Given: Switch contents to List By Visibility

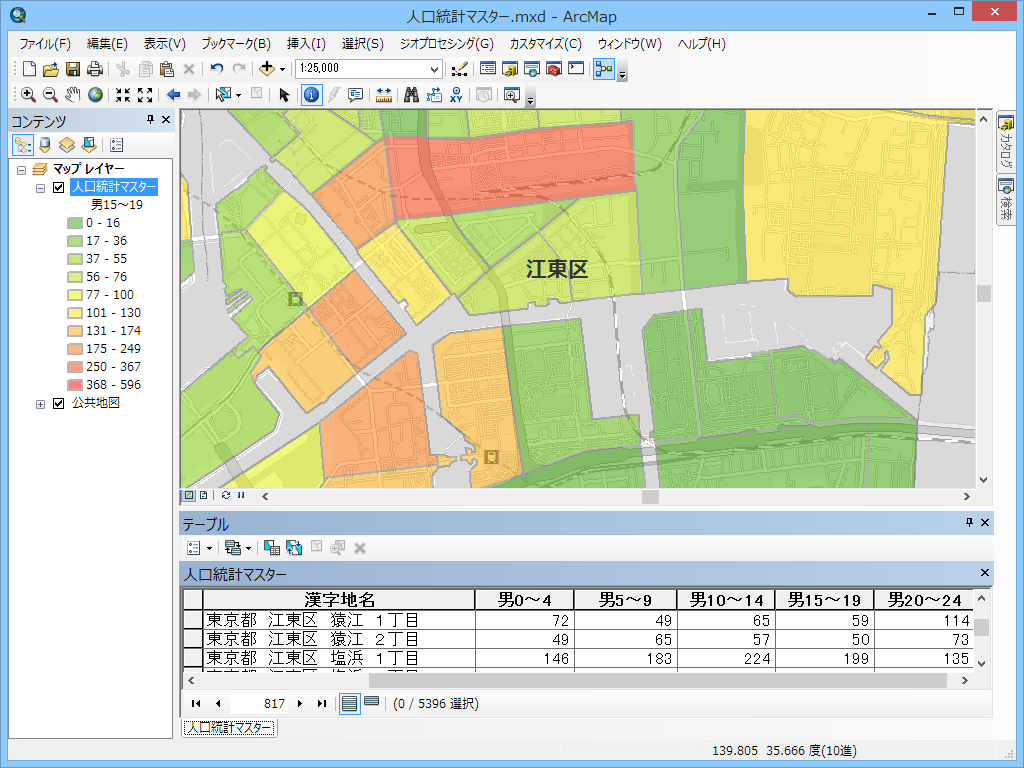Looking at the screenshot, I should click(67, 144).
